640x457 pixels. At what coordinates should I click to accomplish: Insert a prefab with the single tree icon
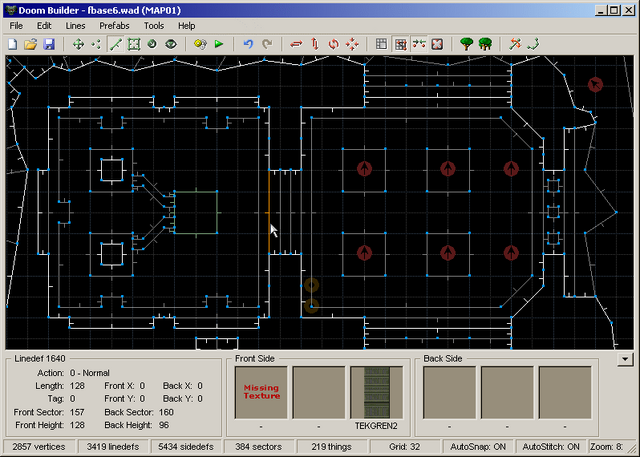[467, 44]
